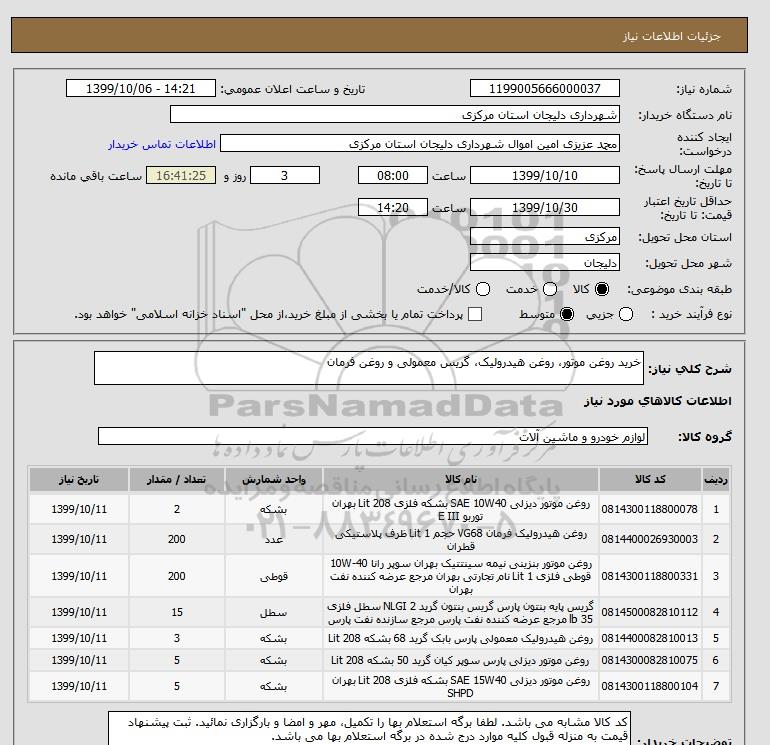Select item code 0814300118800078
This screenshot has height=745, width=770.
pyautogui.click(x=650, y=509)
